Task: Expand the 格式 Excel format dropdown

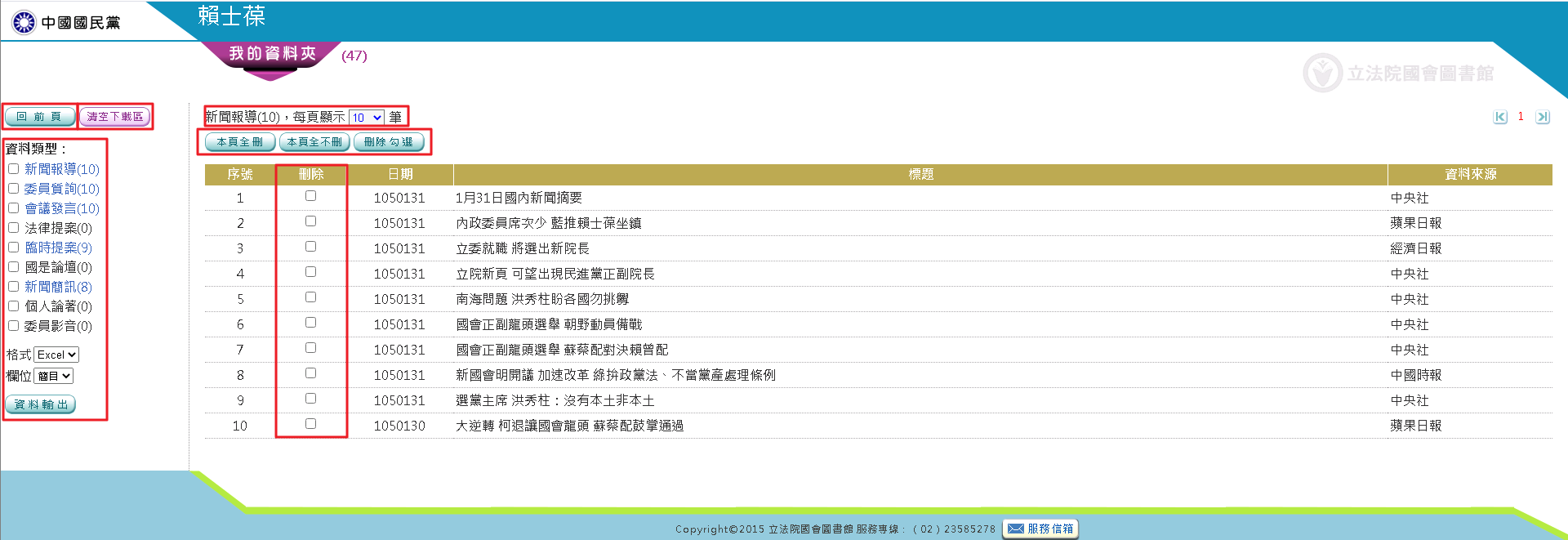Action: (x=56, y=355)
